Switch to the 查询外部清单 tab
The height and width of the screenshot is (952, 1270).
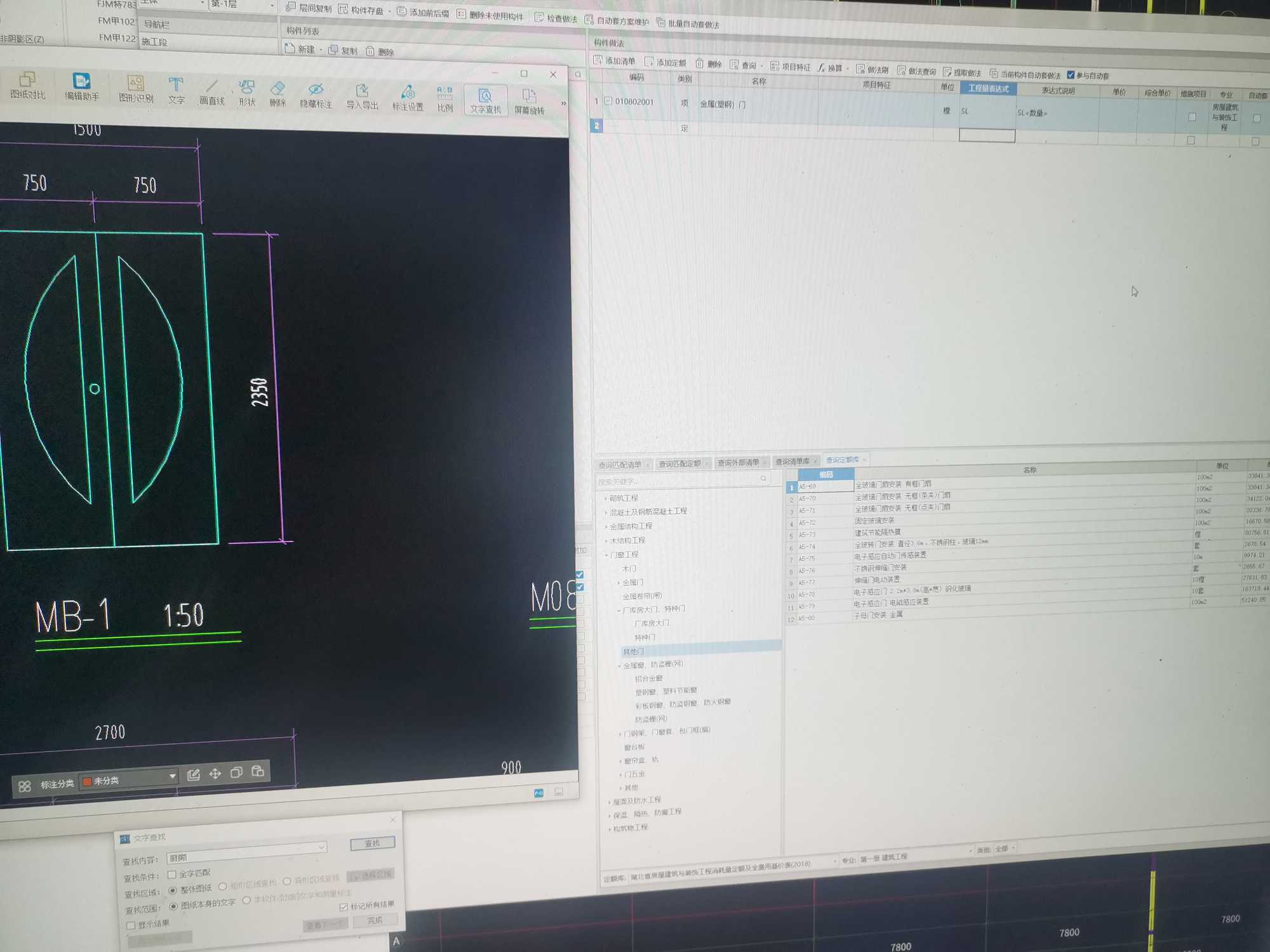coord(738,463)
